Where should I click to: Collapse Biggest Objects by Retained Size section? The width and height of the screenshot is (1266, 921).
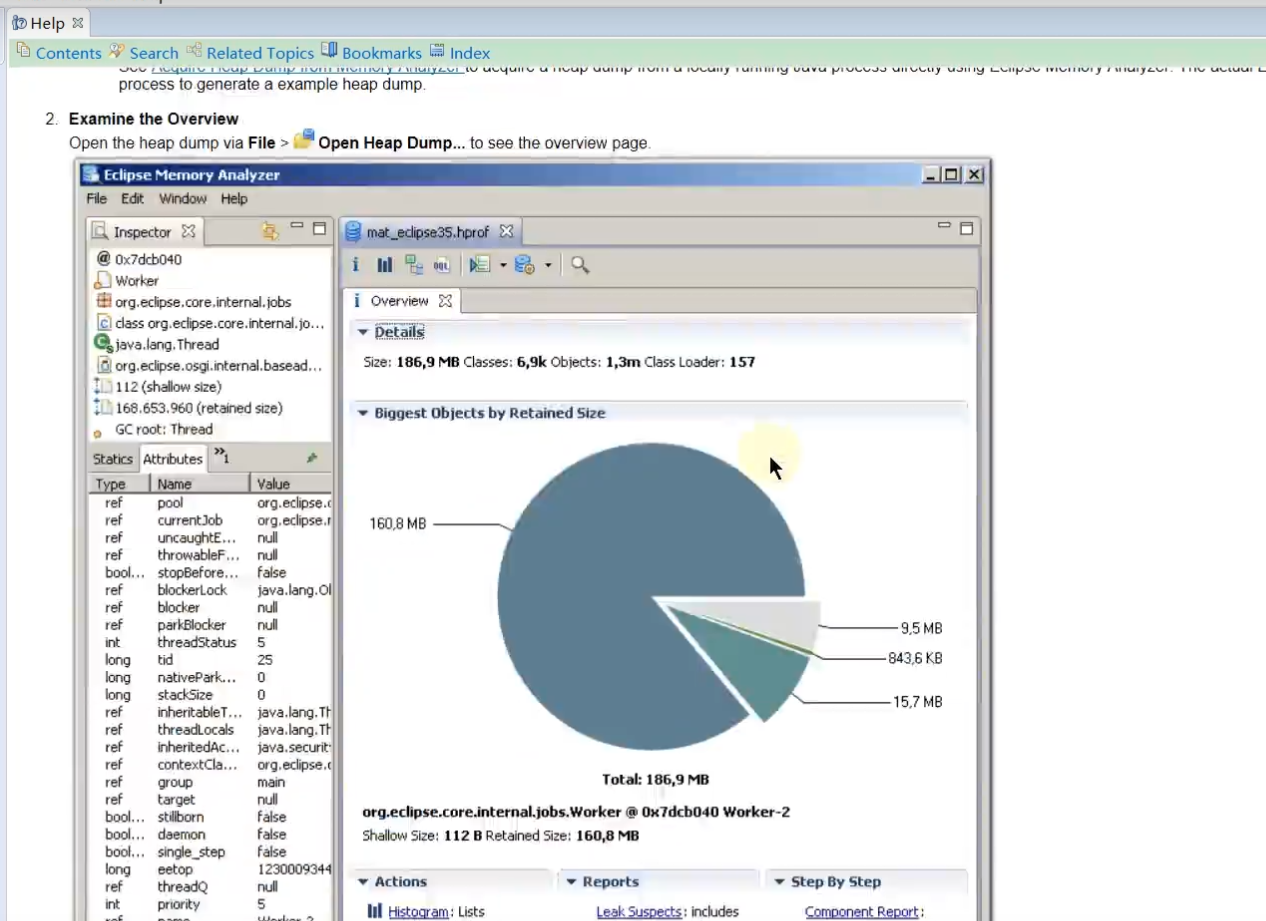click(363, 413)
